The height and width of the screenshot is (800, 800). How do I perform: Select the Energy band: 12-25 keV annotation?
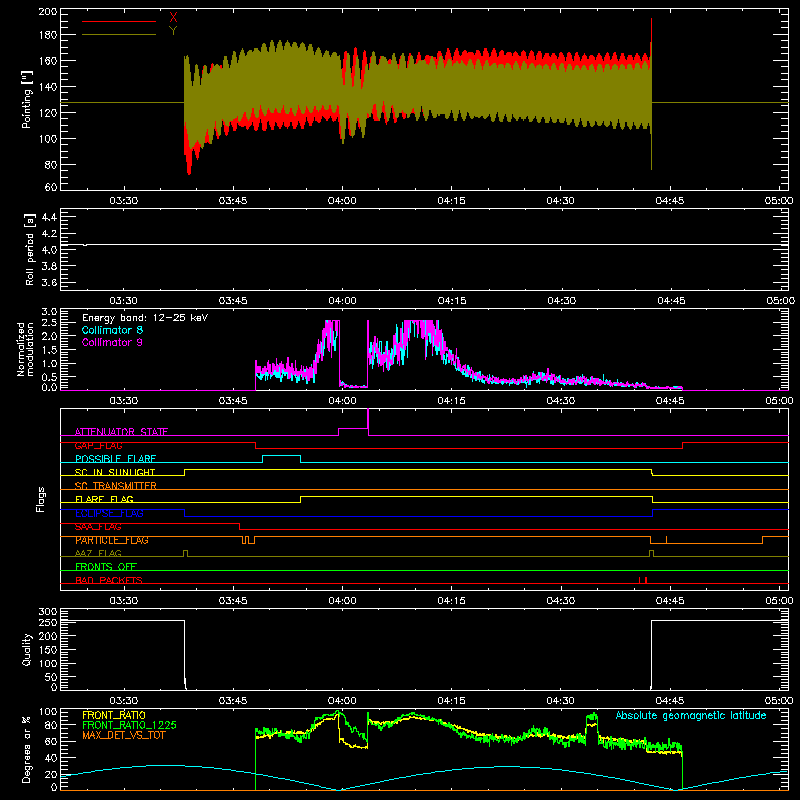[145, 318]
